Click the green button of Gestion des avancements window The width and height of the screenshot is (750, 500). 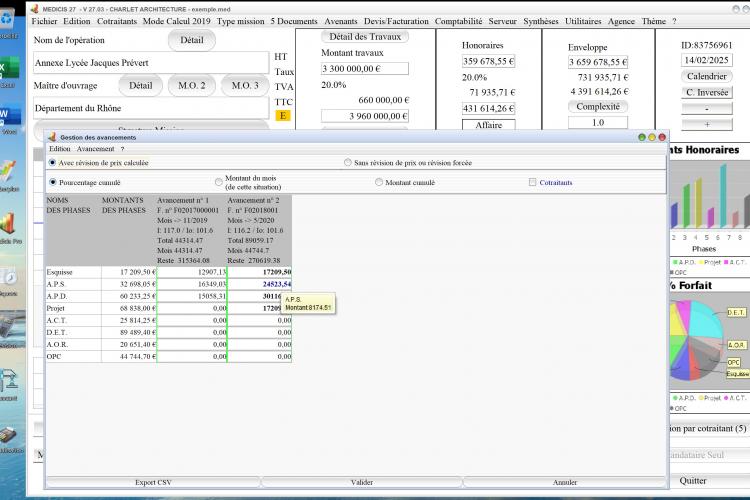[642, 137]
